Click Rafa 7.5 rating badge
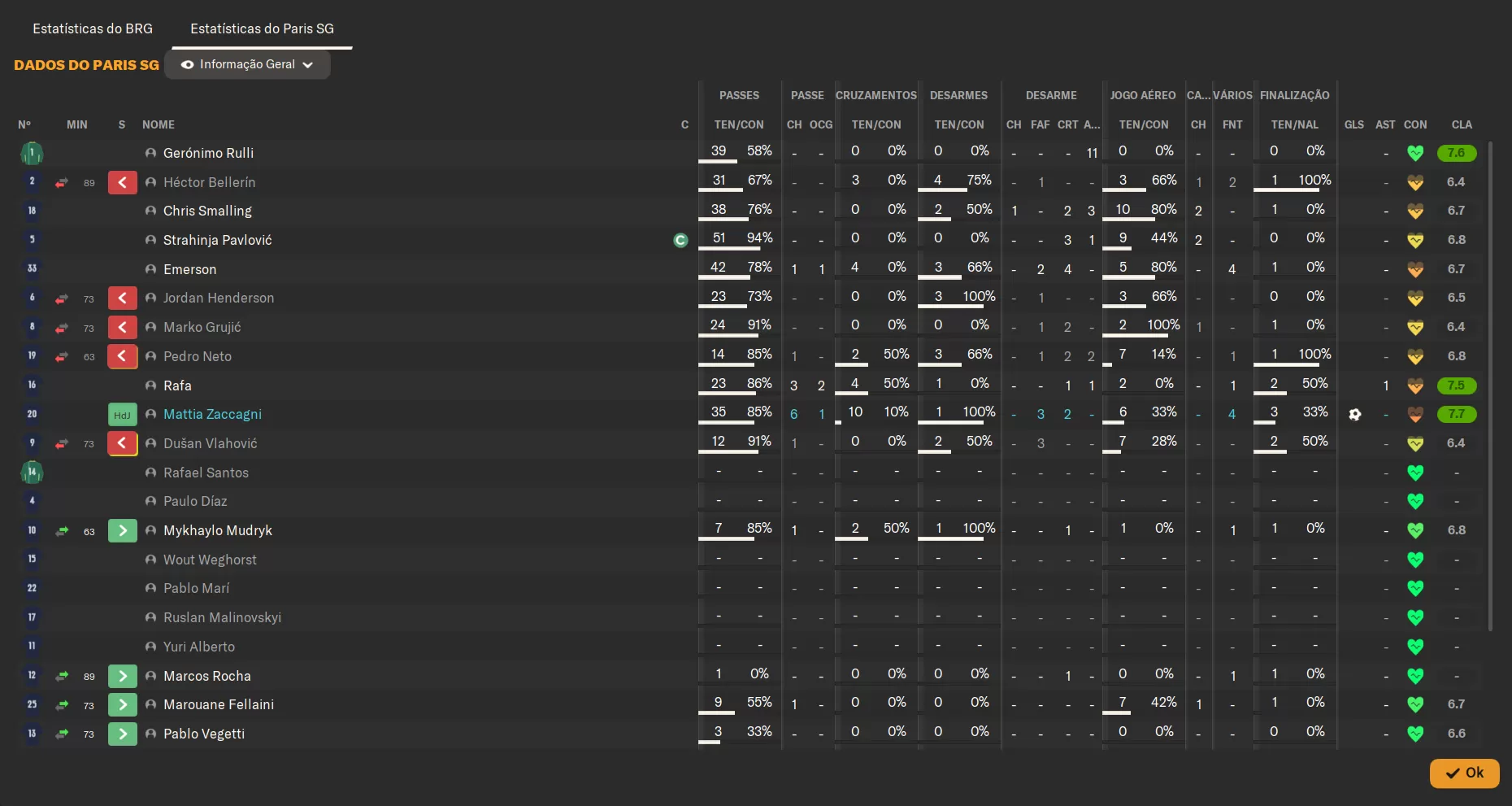The width and height of the screenshot is (1512, 806). [x=1457, y=386]
